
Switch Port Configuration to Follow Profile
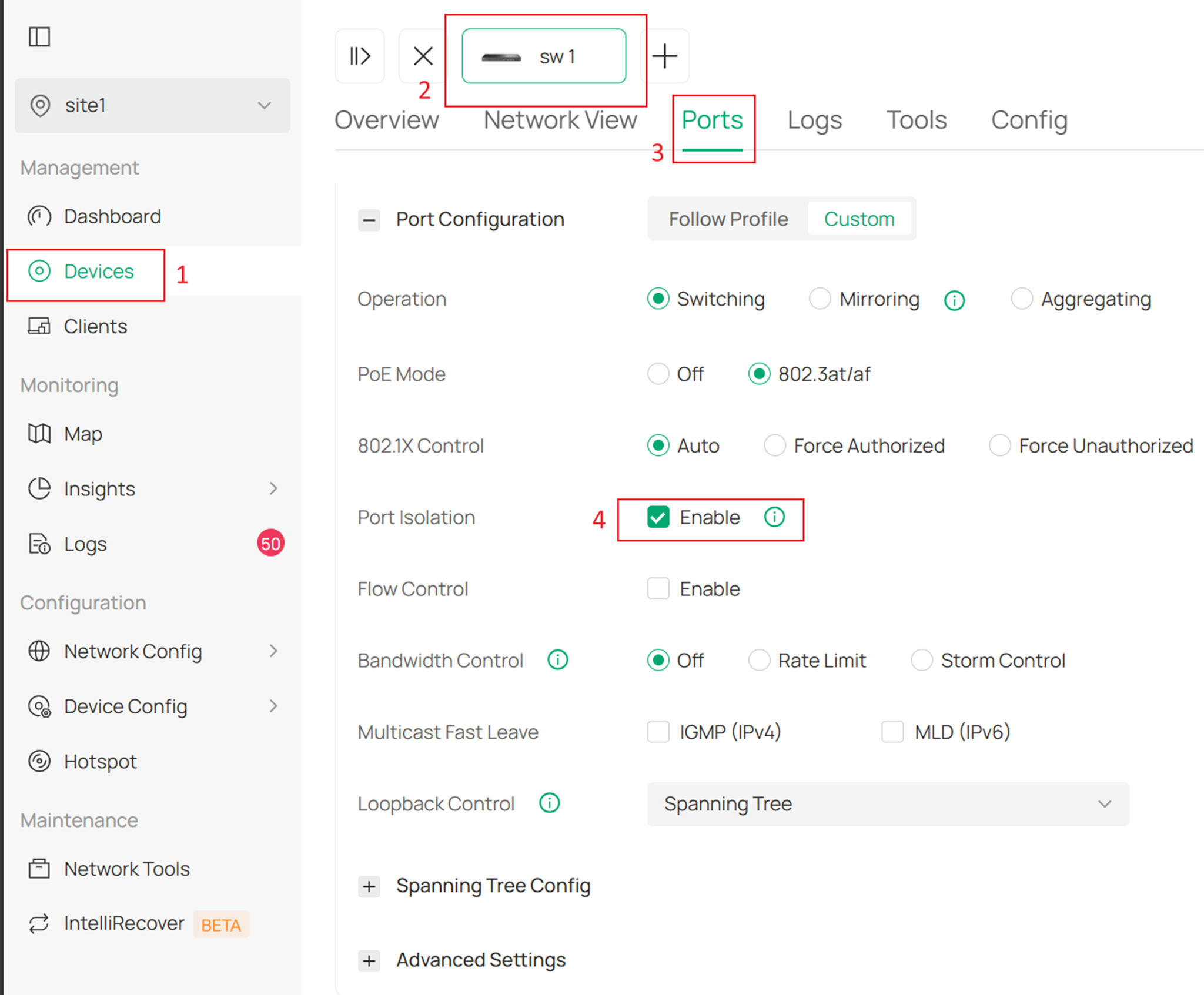click(x=728, y=219)
